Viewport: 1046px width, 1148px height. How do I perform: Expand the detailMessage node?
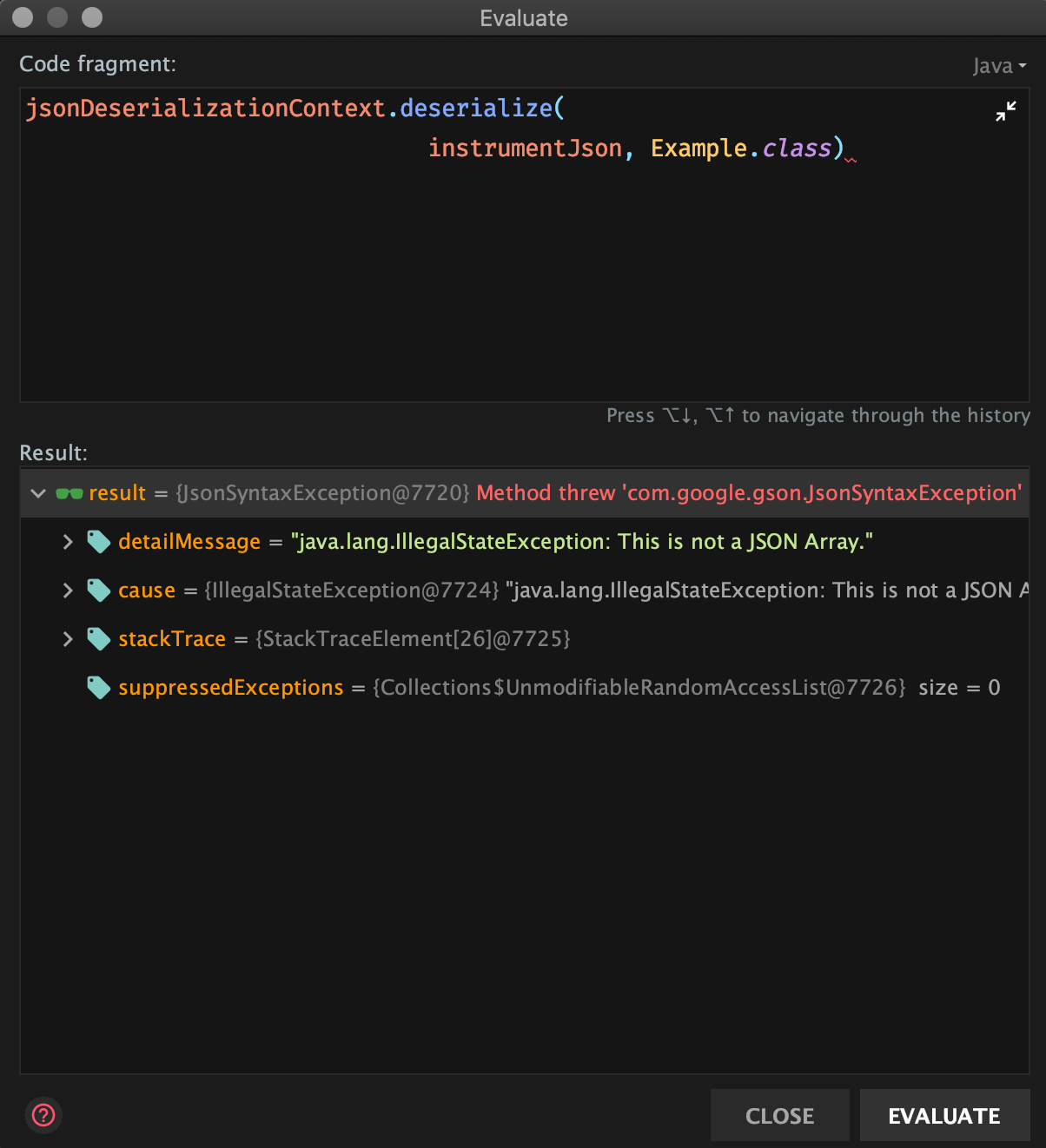click(x=68, y=542)
